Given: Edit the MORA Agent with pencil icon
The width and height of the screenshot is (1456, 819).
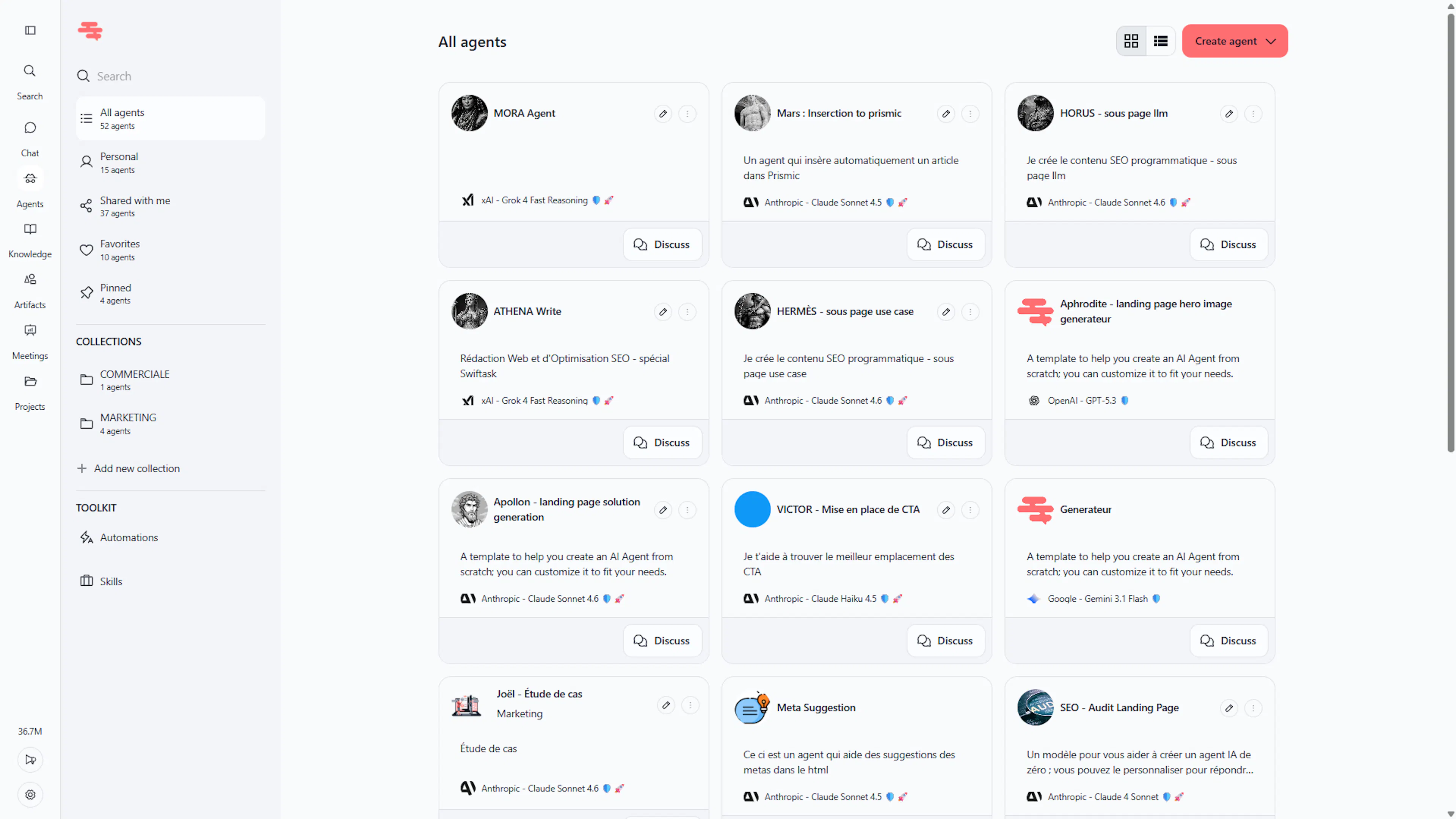Looking at the screenshot, I should (663, 114).
